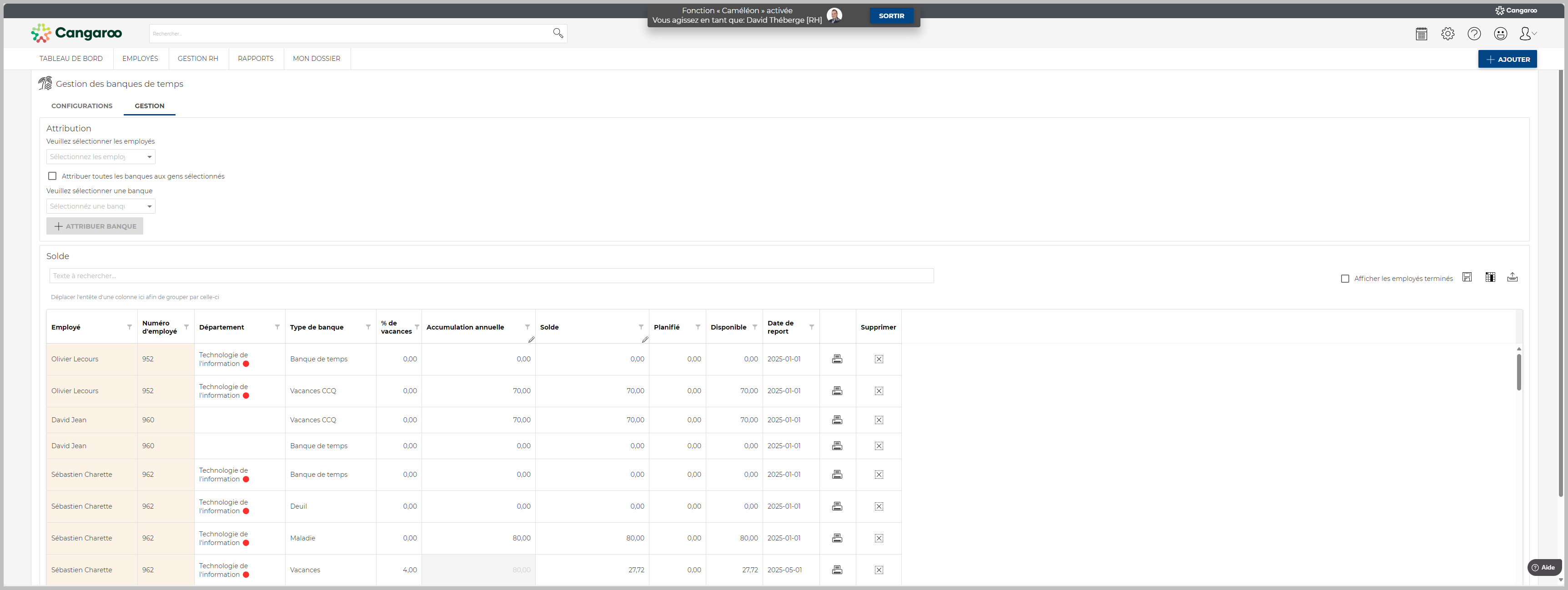The height and width of the screenshot is (590, 1568).
Task: Open the column chooser icon
Action: point(1490,277)
